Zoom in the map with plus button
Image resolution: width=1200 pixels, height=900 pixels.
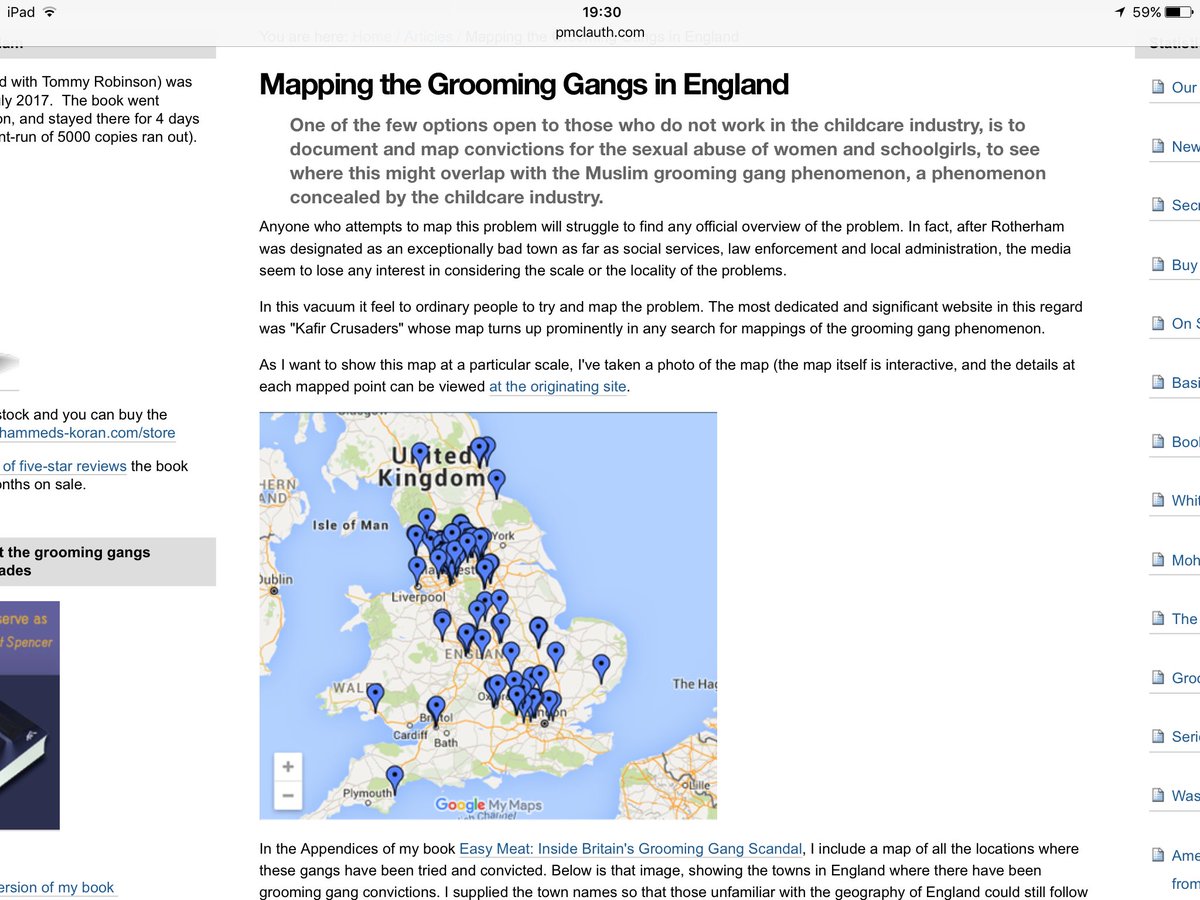point(288,767)
